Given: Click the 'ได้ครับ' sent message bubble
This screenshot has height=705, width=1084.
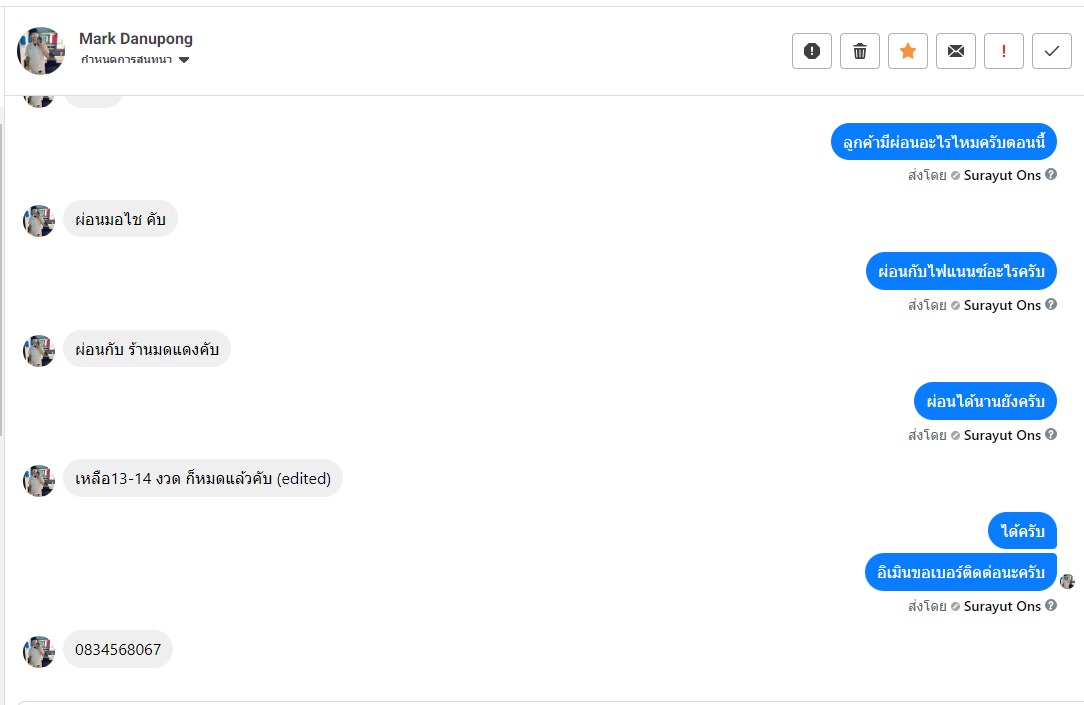Looking at the screenshot, I should (x=1022, y=531).
